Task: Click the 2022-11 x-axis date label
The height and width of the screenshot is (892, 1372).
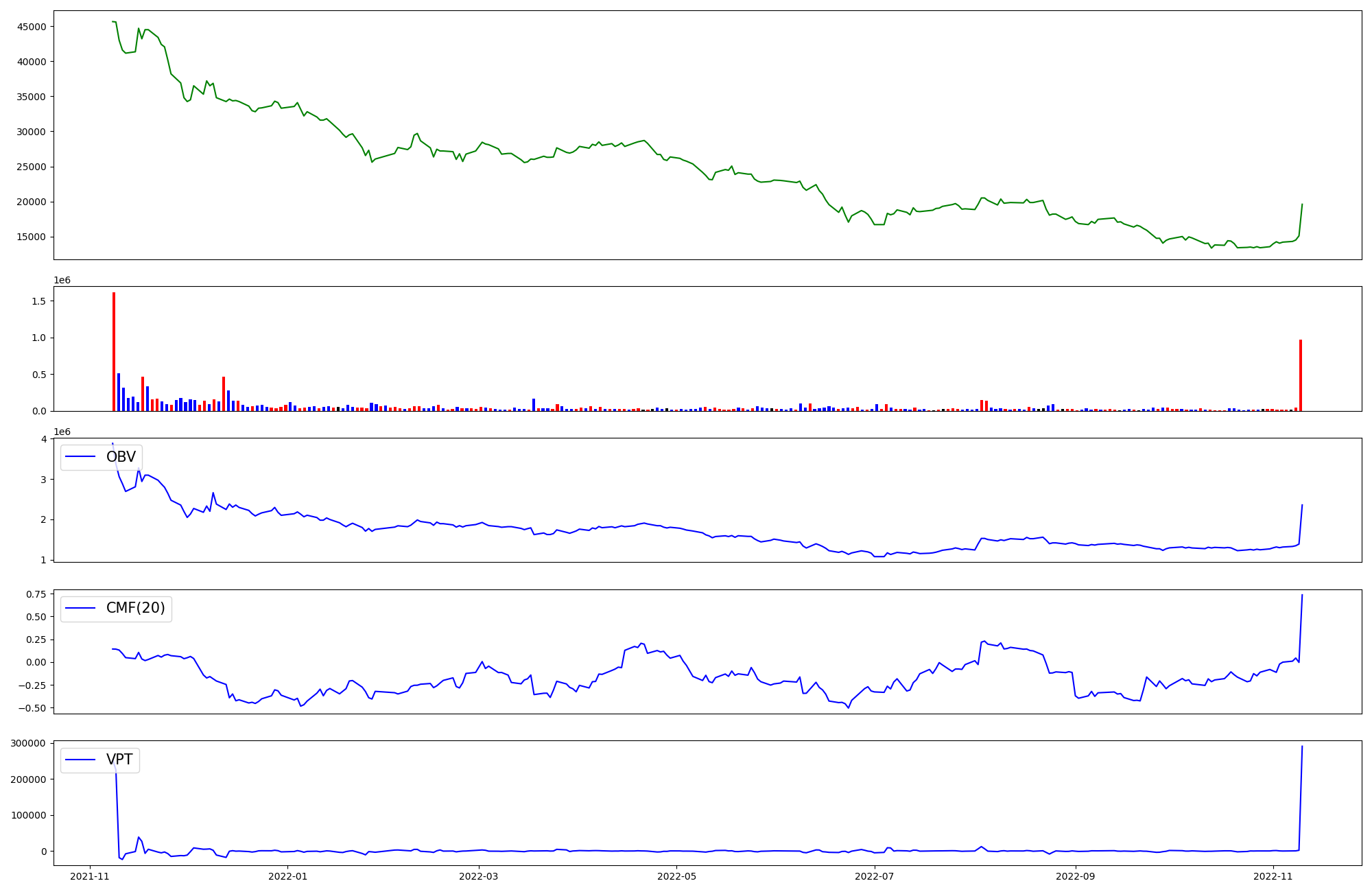Action: (1273, 876)
